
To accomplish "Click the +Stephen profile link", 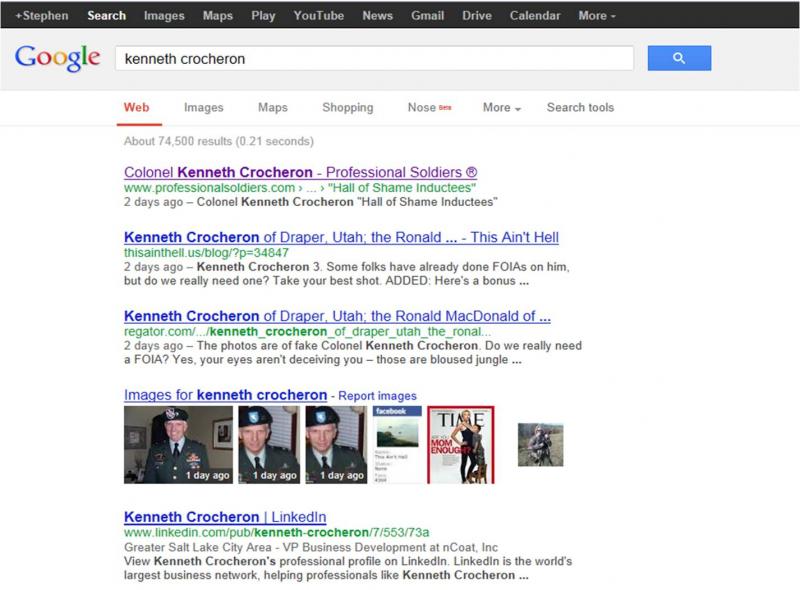I will click(x=41, y=15).
